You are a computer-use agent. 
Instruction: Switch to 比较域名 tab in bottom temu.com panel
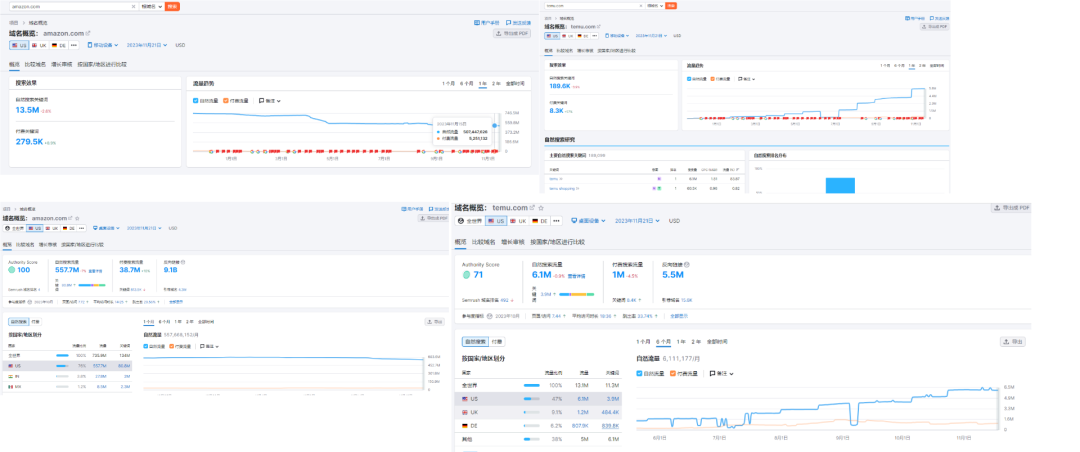[484, 242]
